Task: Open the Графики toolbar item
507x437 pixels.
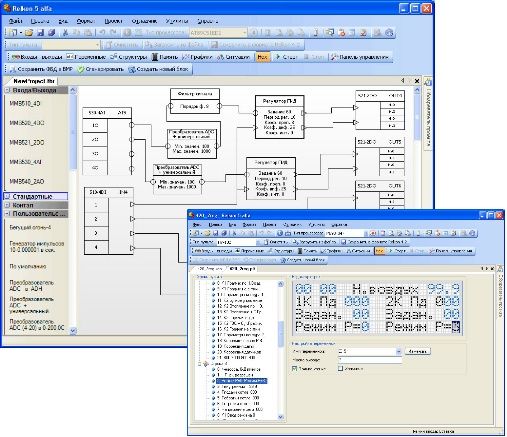Action: coord(198,57)
